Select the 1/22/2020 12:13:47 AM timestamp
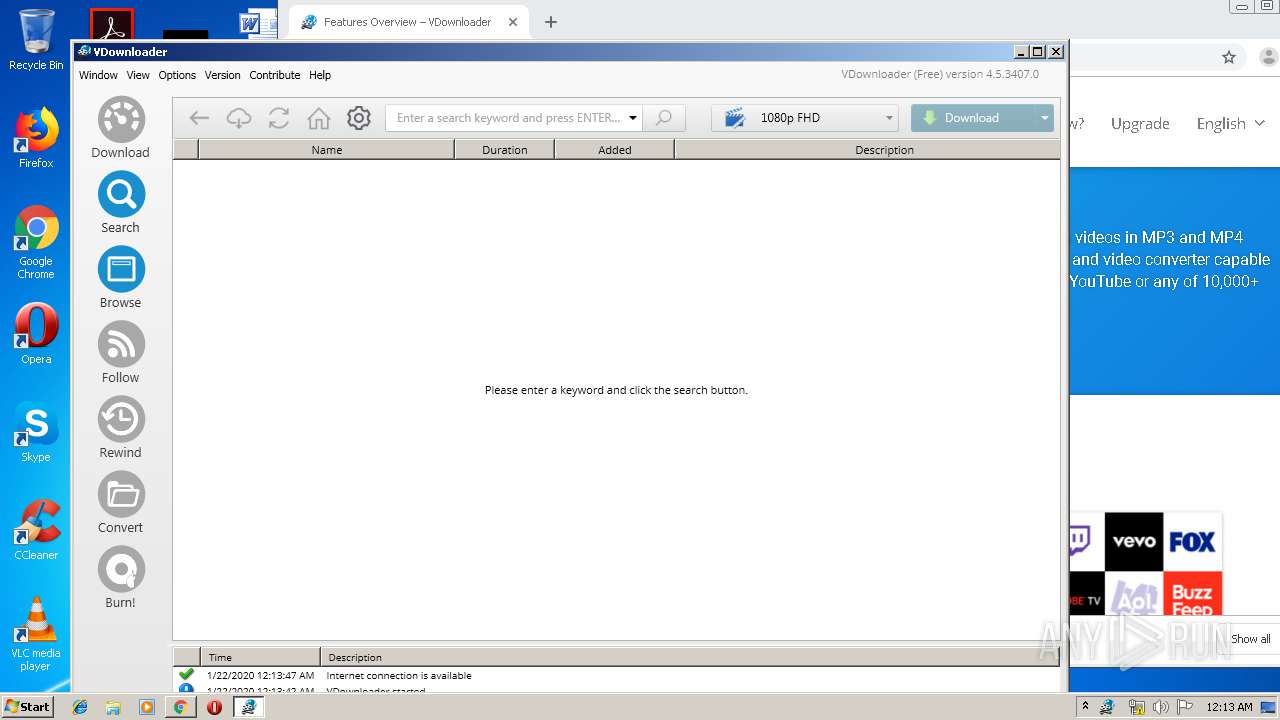1280x720 pixels. [x=260, y=676]
